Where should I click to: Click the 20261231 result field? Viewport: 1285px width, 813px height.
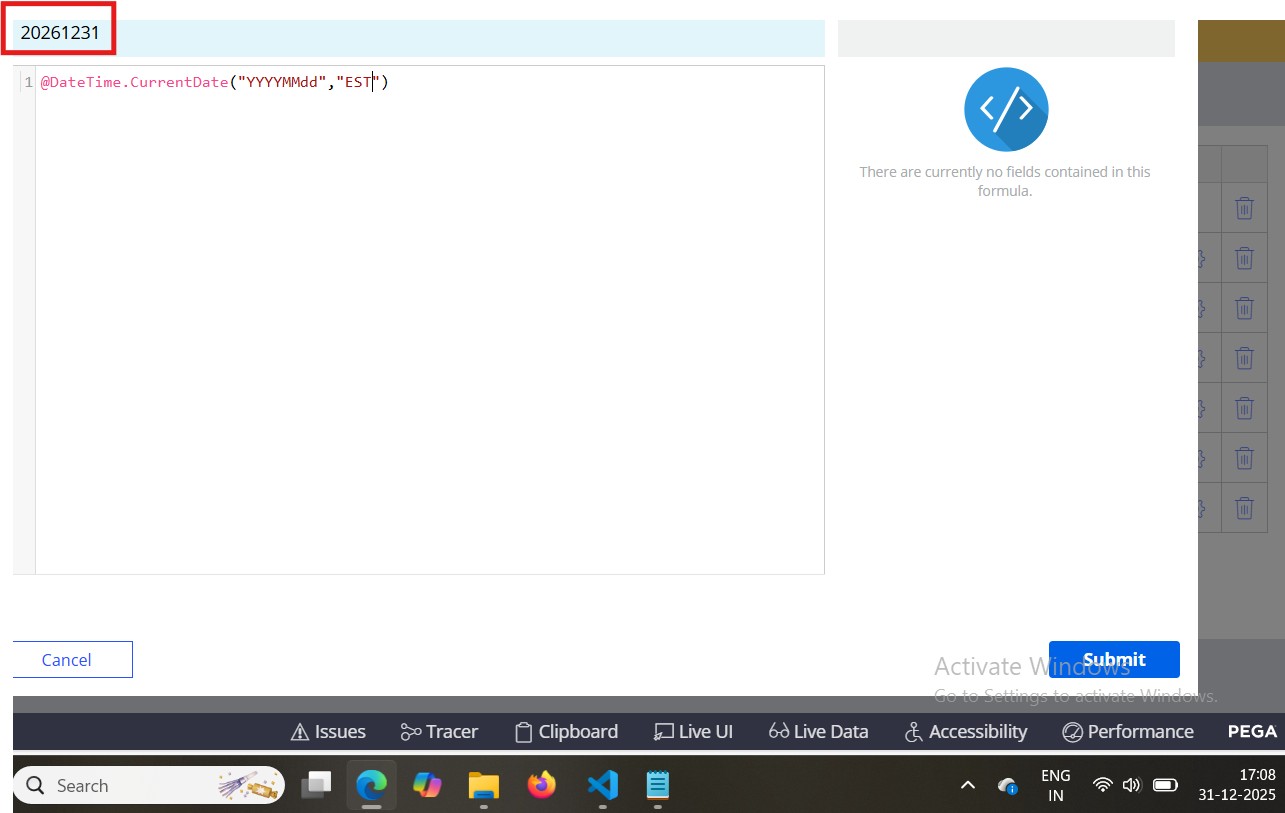click(61, 33)
